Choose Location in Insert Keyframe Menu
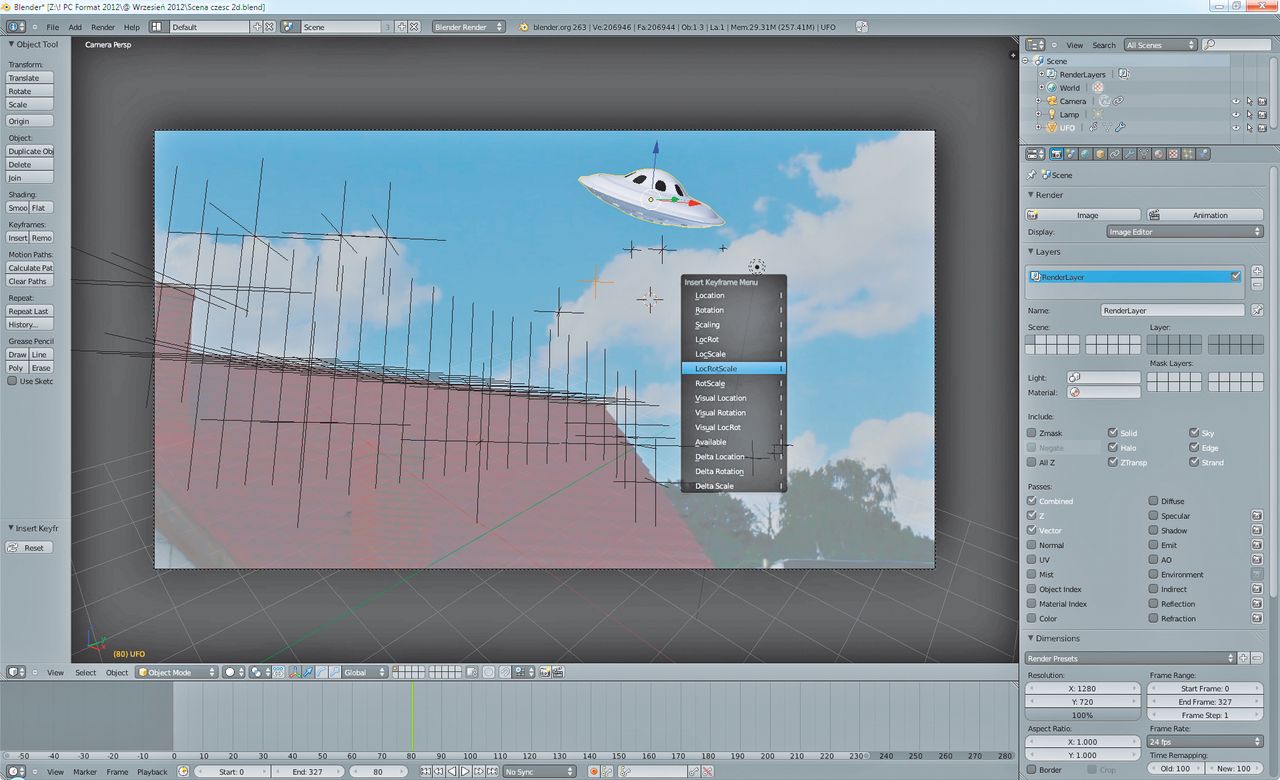This screenshot has height=780, width=1280. [x=734, y=295]
